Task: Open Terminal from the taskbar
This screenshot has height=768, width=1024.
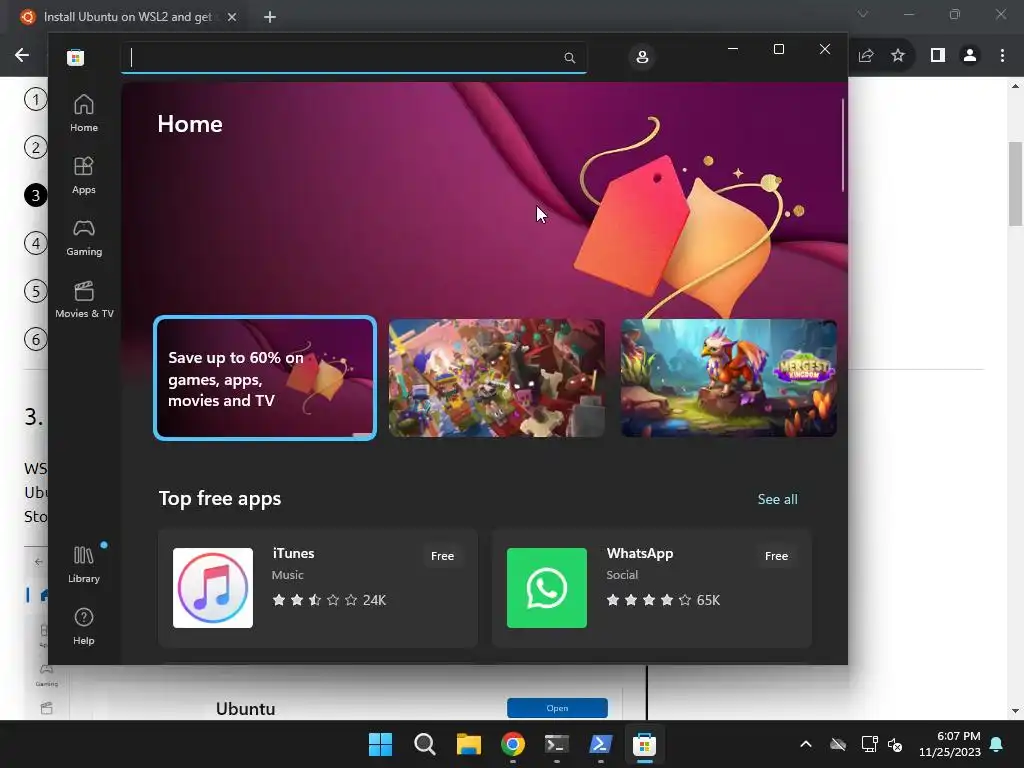Action: pos(556,744)
